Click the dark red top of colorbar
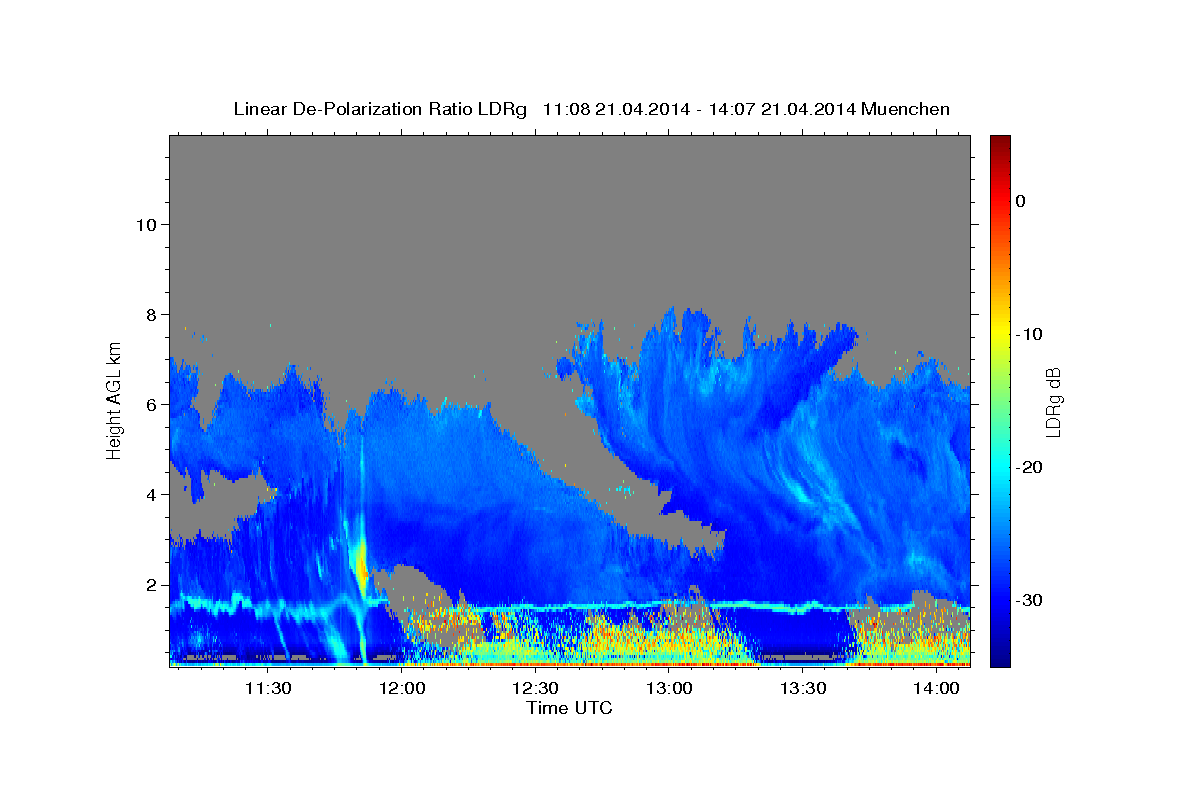The image size is (1200, 800). point(1000,143)
